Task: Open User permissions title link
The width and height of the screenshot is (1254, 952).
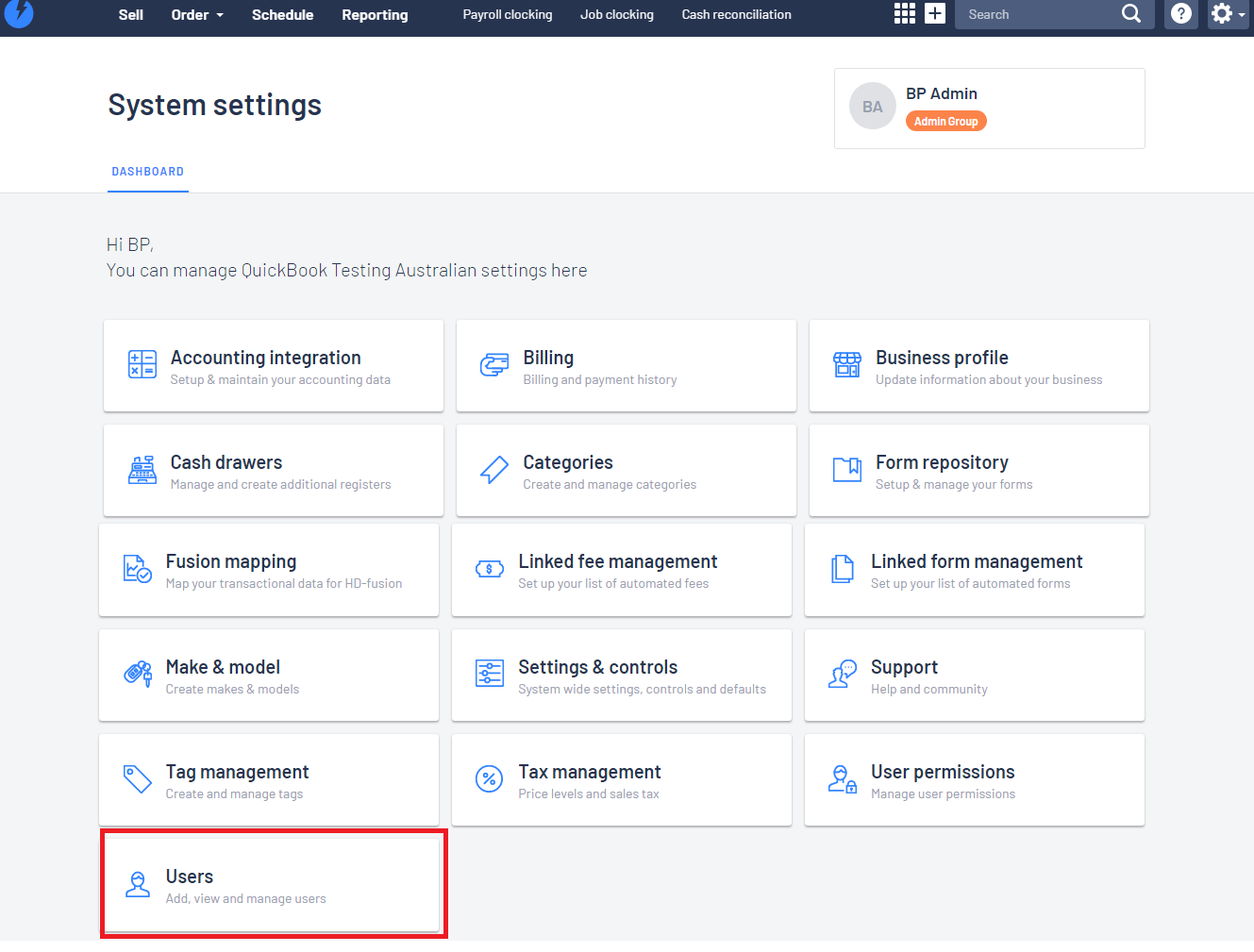Action: 943,772
